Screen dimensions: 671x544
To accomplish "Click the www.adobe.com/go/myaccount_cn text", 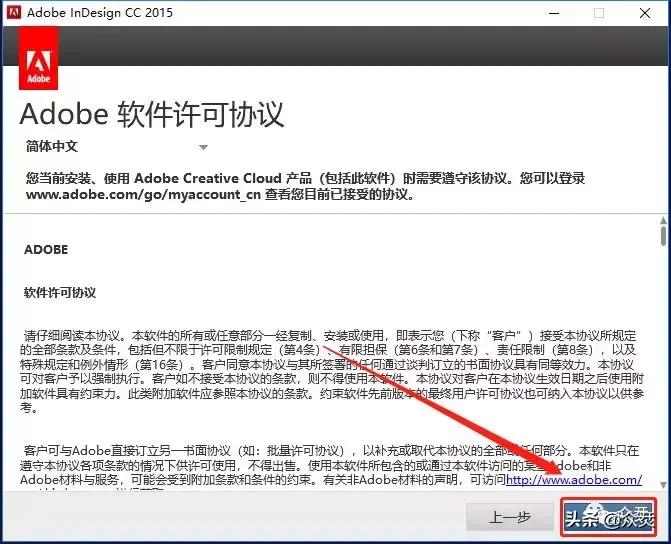I will click(x=143, y=194).
